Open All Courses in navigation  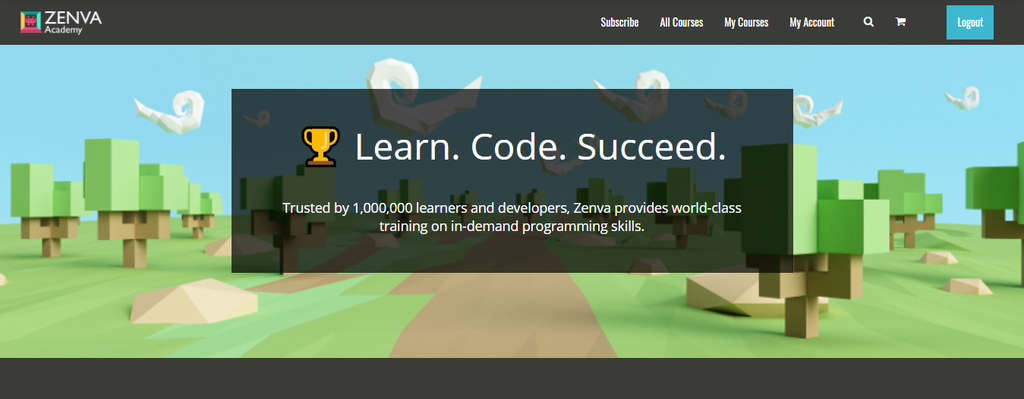(681, 22)
